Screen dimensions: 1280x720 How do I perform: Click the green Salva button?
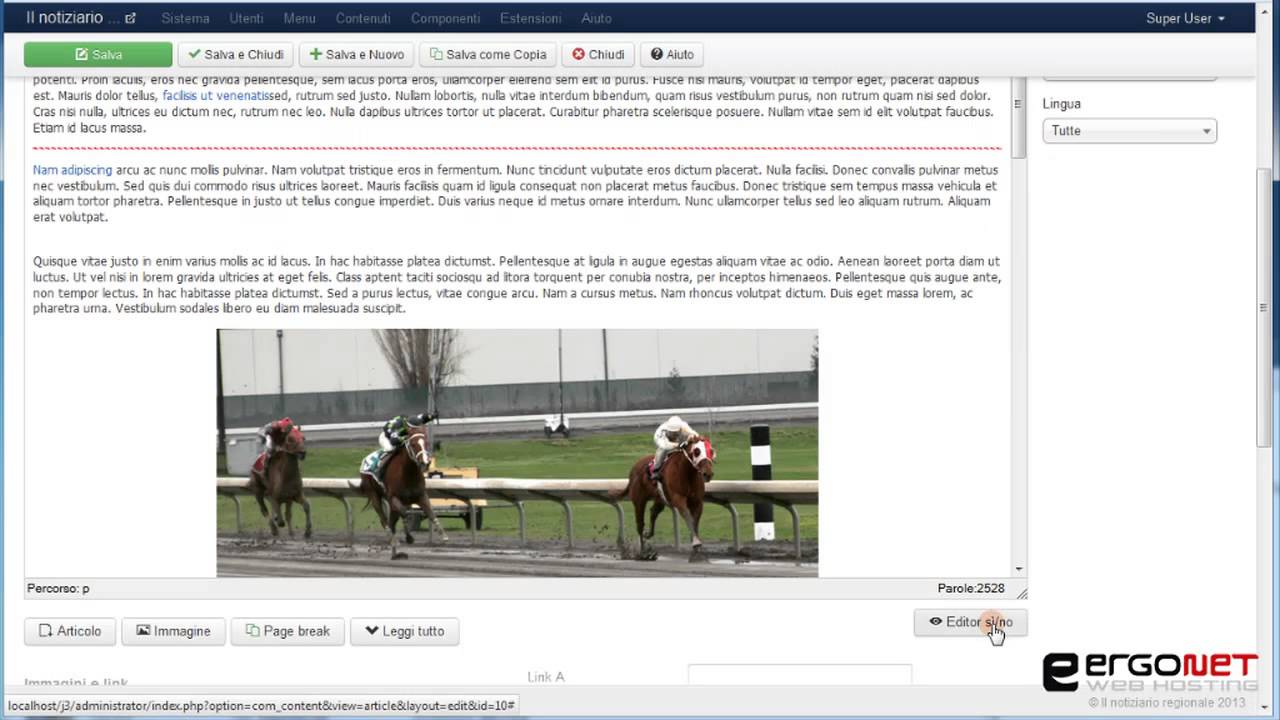click(x=98, y=54)
